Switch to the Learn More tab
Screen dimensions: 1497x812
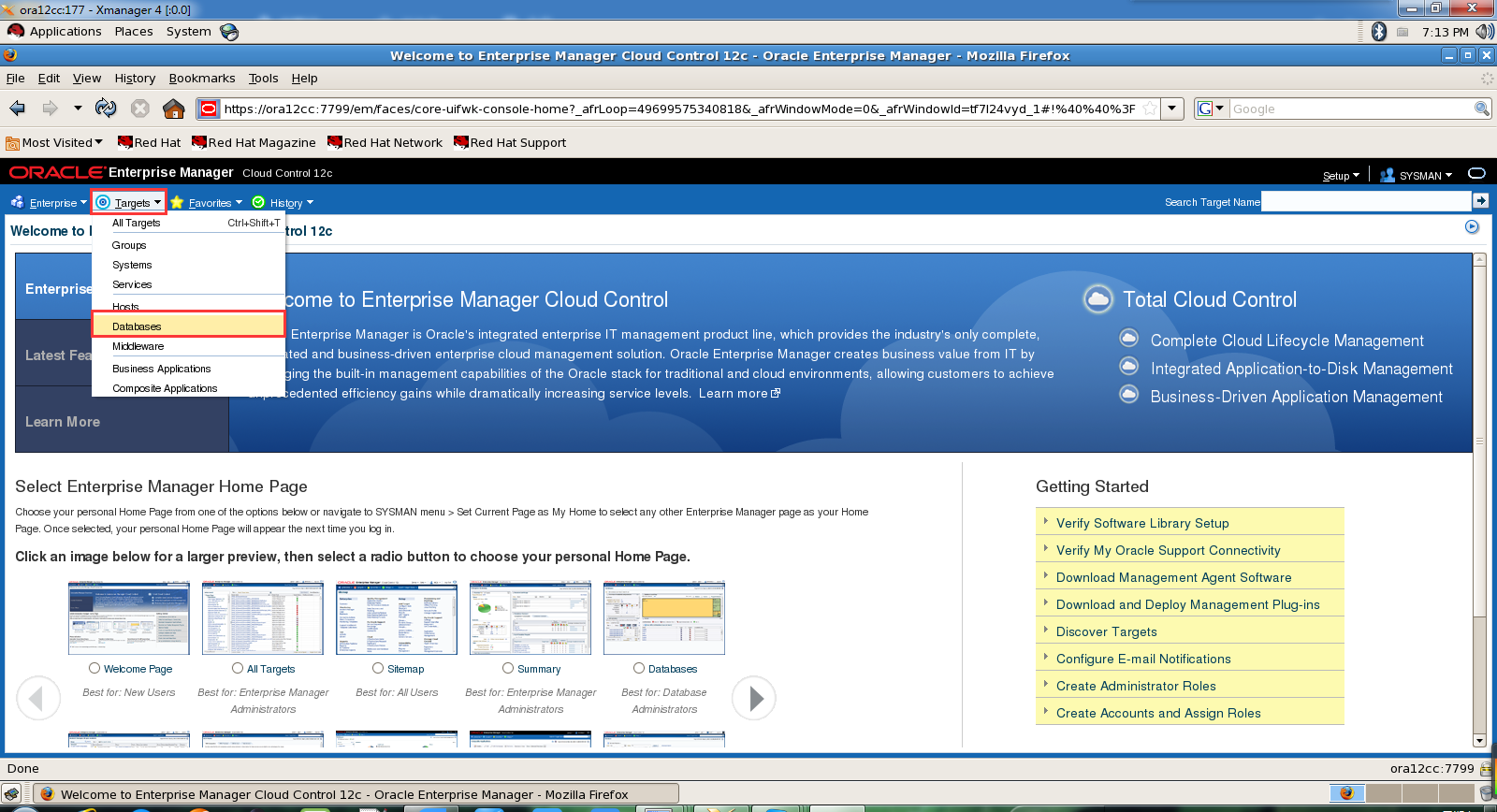122,421
